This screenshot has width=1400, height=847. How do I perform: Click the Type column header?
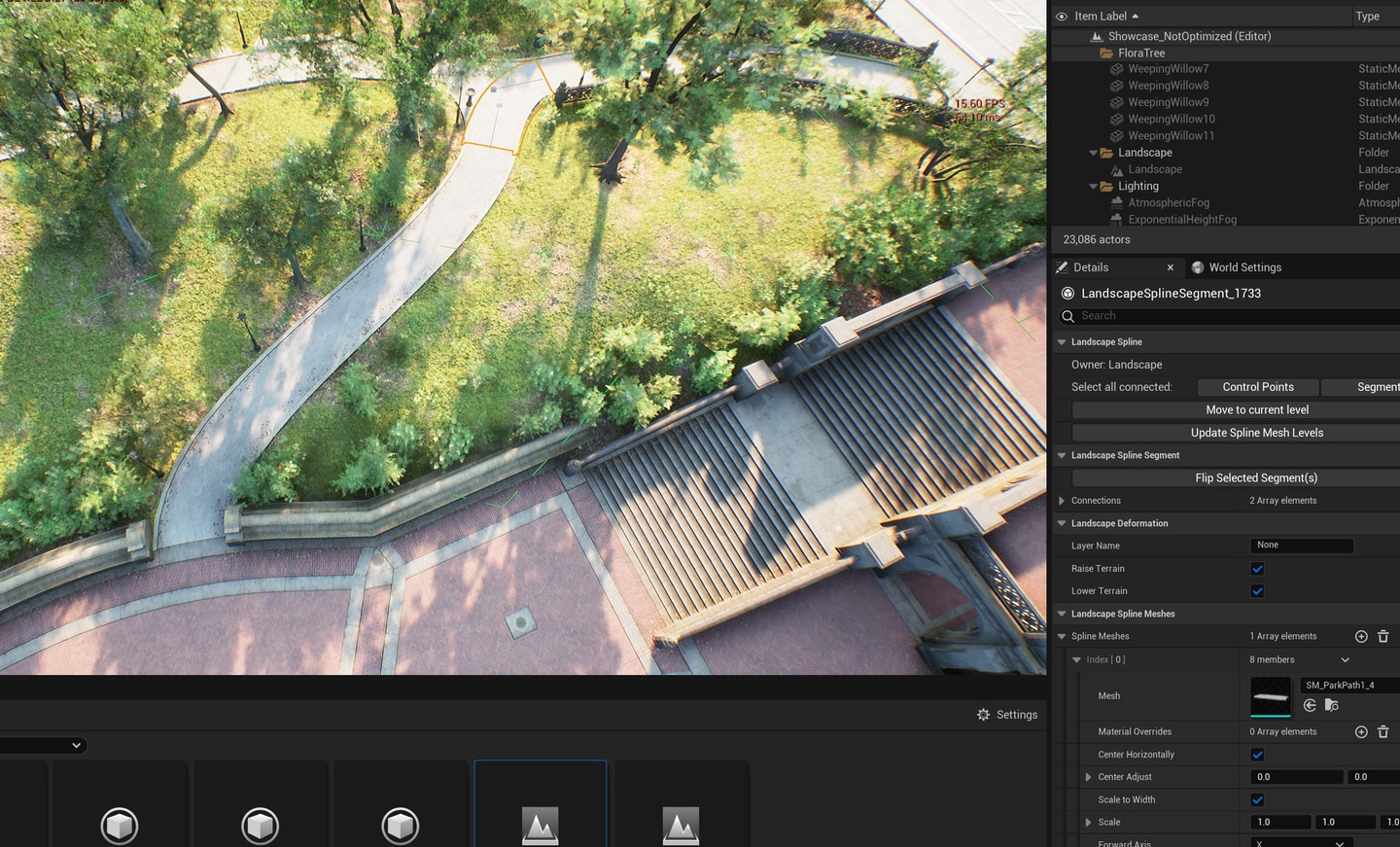coord(1368,16)
